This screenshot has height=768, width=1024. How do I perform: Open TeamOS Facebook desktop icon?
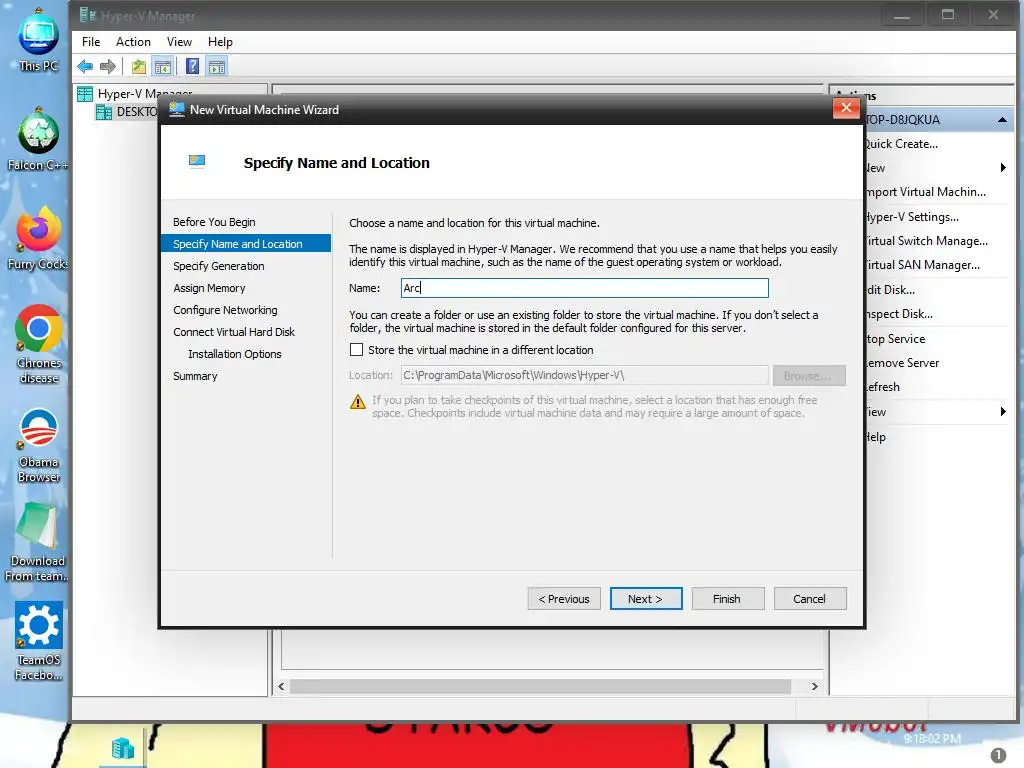click(38, 641)
